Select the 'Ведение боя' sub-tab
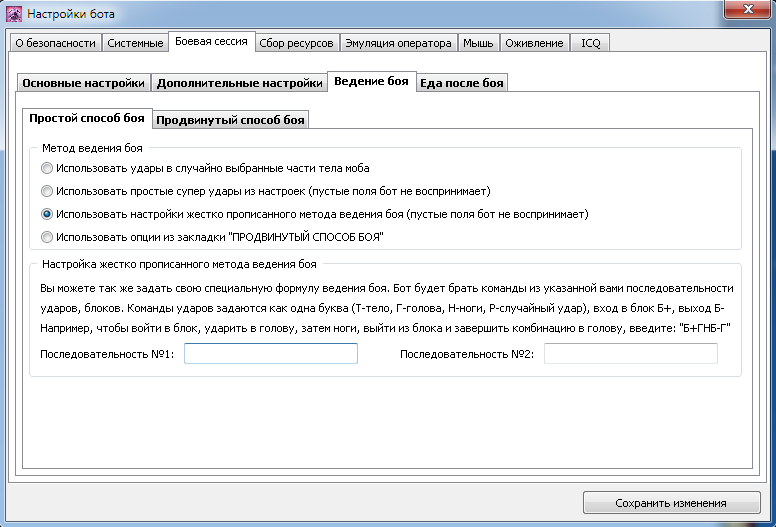776x527 pixels. [372, 81]
